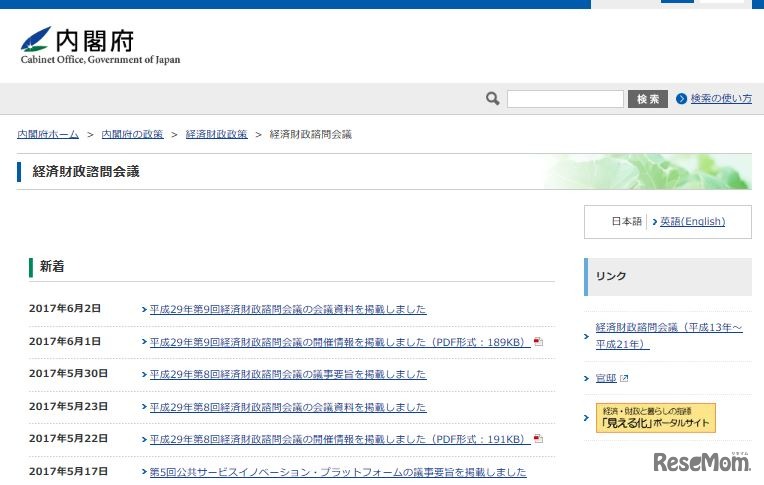
Task: Open the 見える化 portal site banner
Action: pos(656,418)
